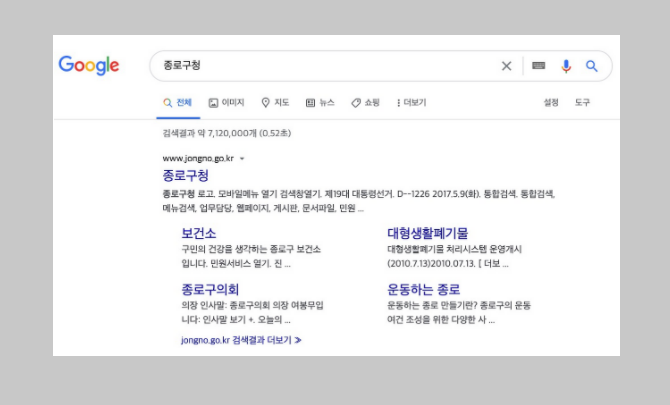Click the 전체 tab magnifier icon

(168, 103)
